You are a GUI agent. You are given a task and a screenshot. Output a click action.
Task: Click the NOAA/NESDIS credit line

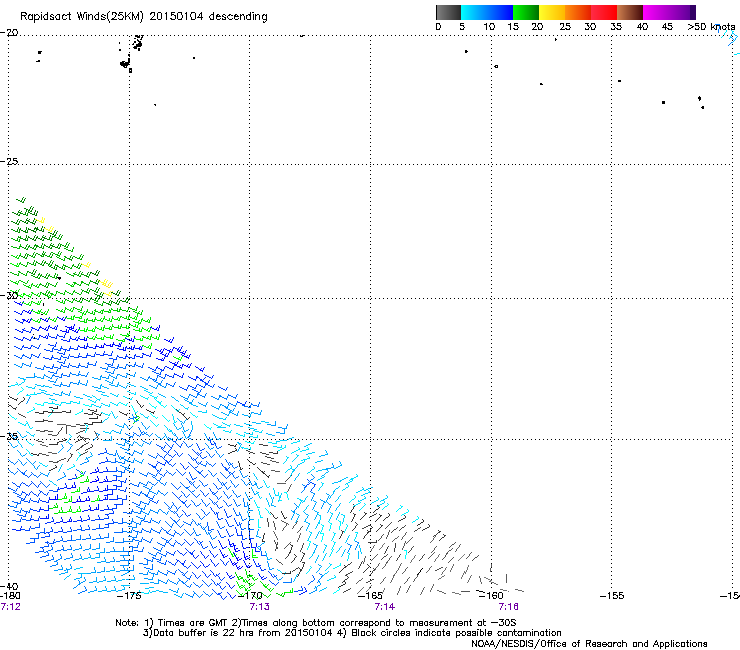coord(589,644)
